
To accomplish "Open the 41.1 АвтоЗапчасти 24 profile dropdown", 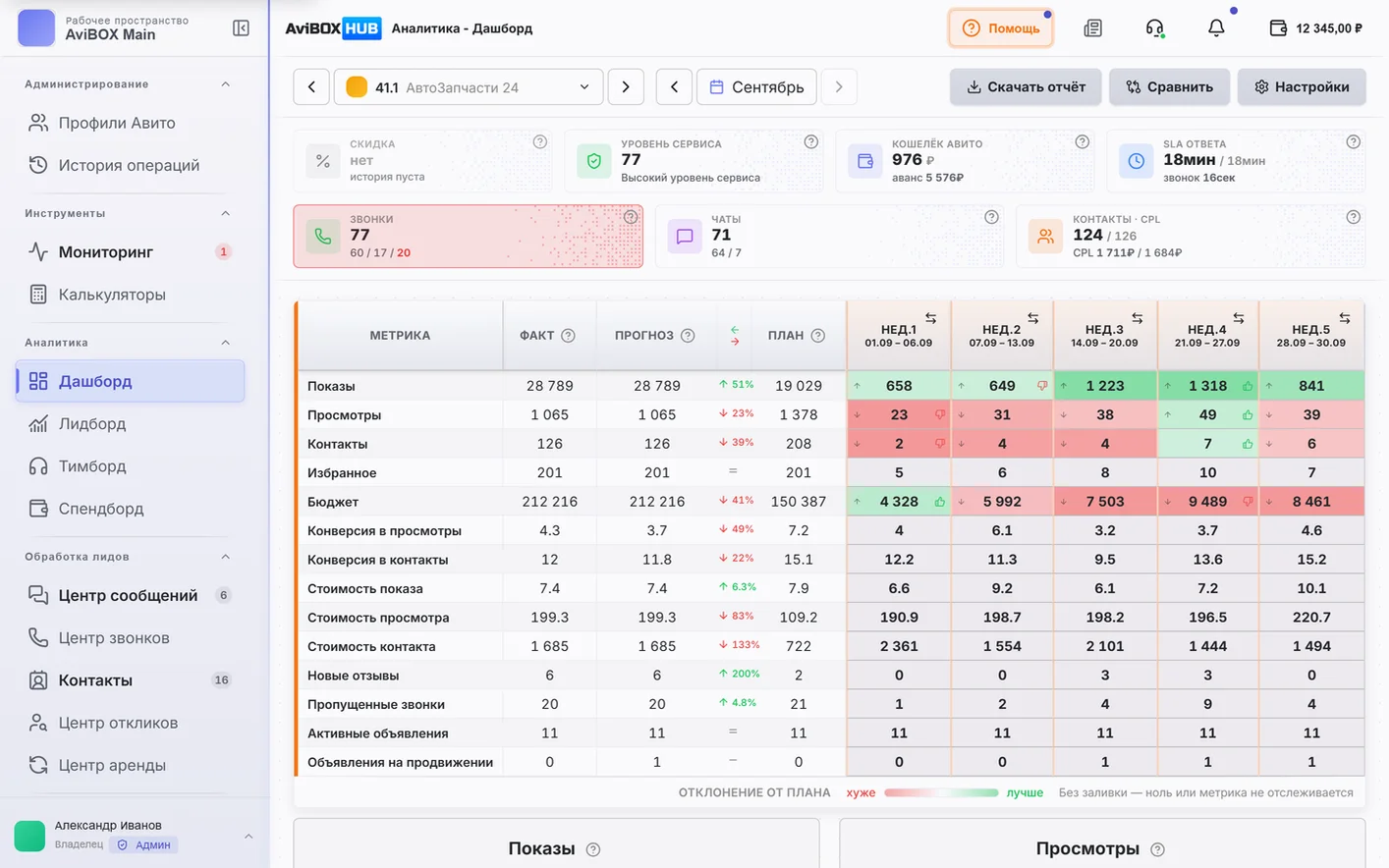I will (x=468, y=87).
